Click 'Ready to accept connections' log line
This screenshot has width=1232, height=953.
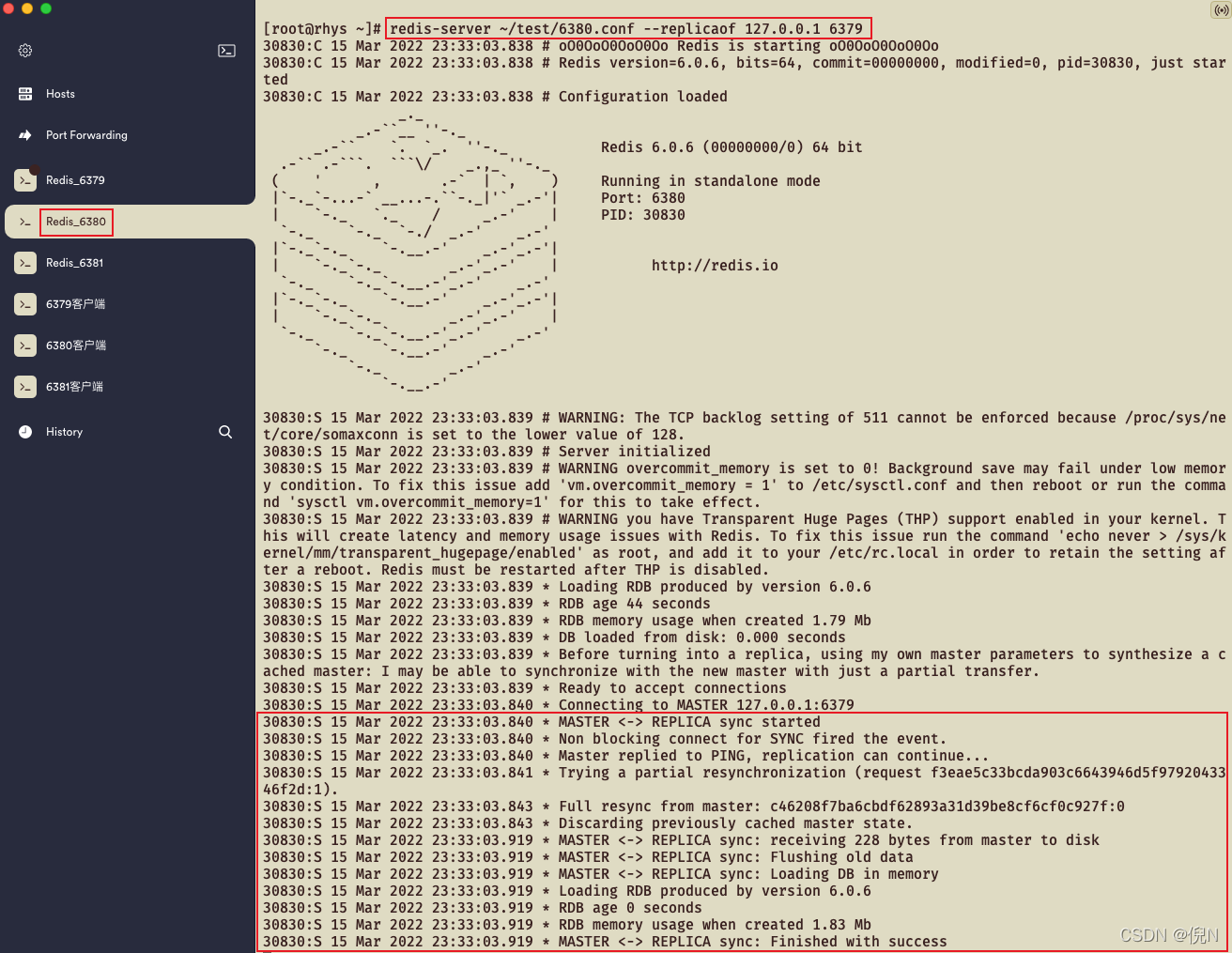tap(525, 688)
